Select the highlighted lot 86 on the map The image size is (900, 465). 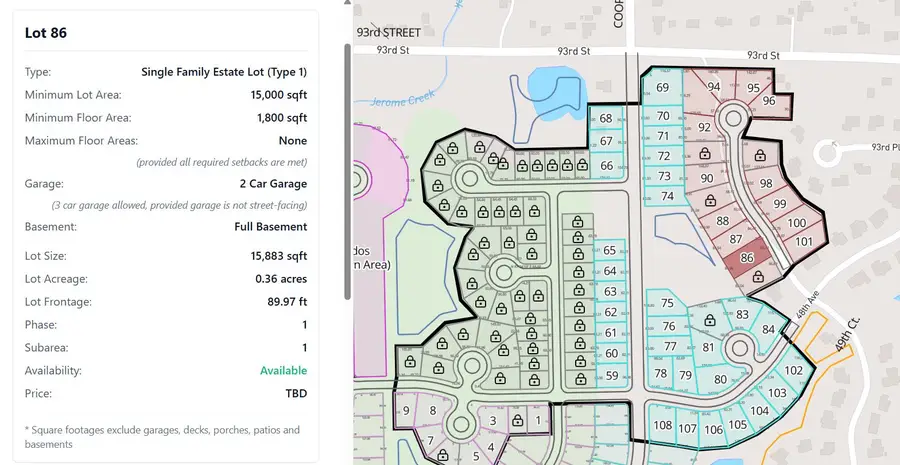point(746,258)
